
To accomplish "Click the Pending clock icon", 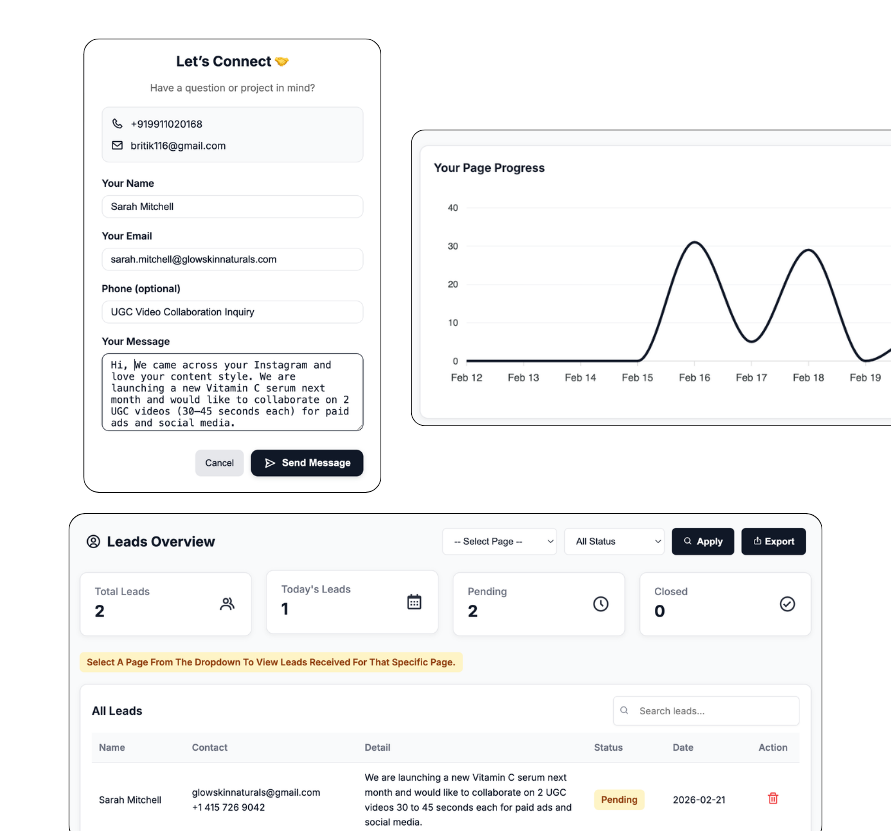I will [601, 604].
